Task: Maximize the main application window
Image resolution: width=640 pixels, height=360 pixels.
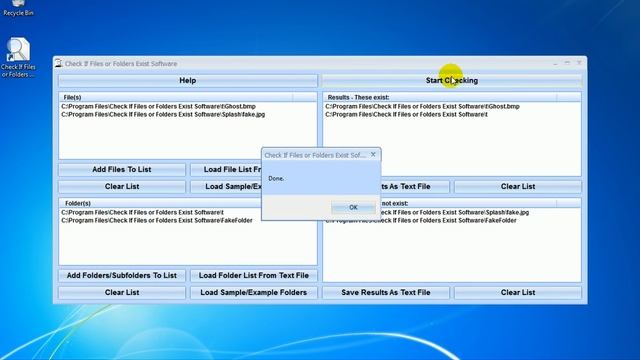Action: (x=567, y=63)
